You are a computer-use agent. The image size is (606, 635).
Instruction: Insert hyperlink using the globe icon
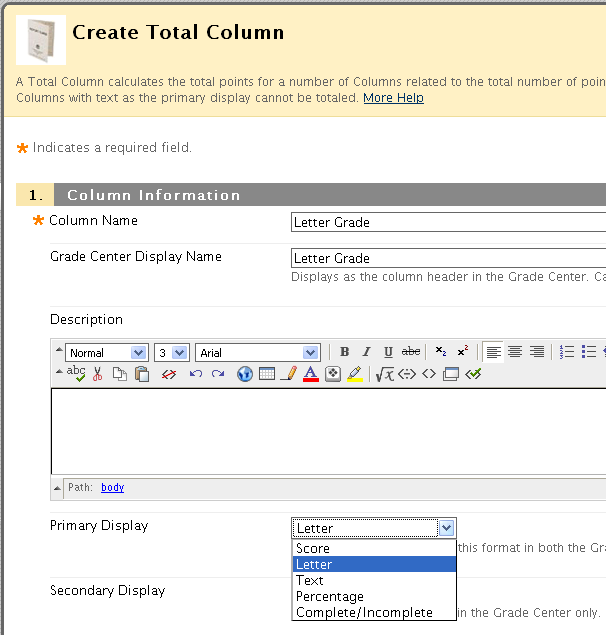245,374
